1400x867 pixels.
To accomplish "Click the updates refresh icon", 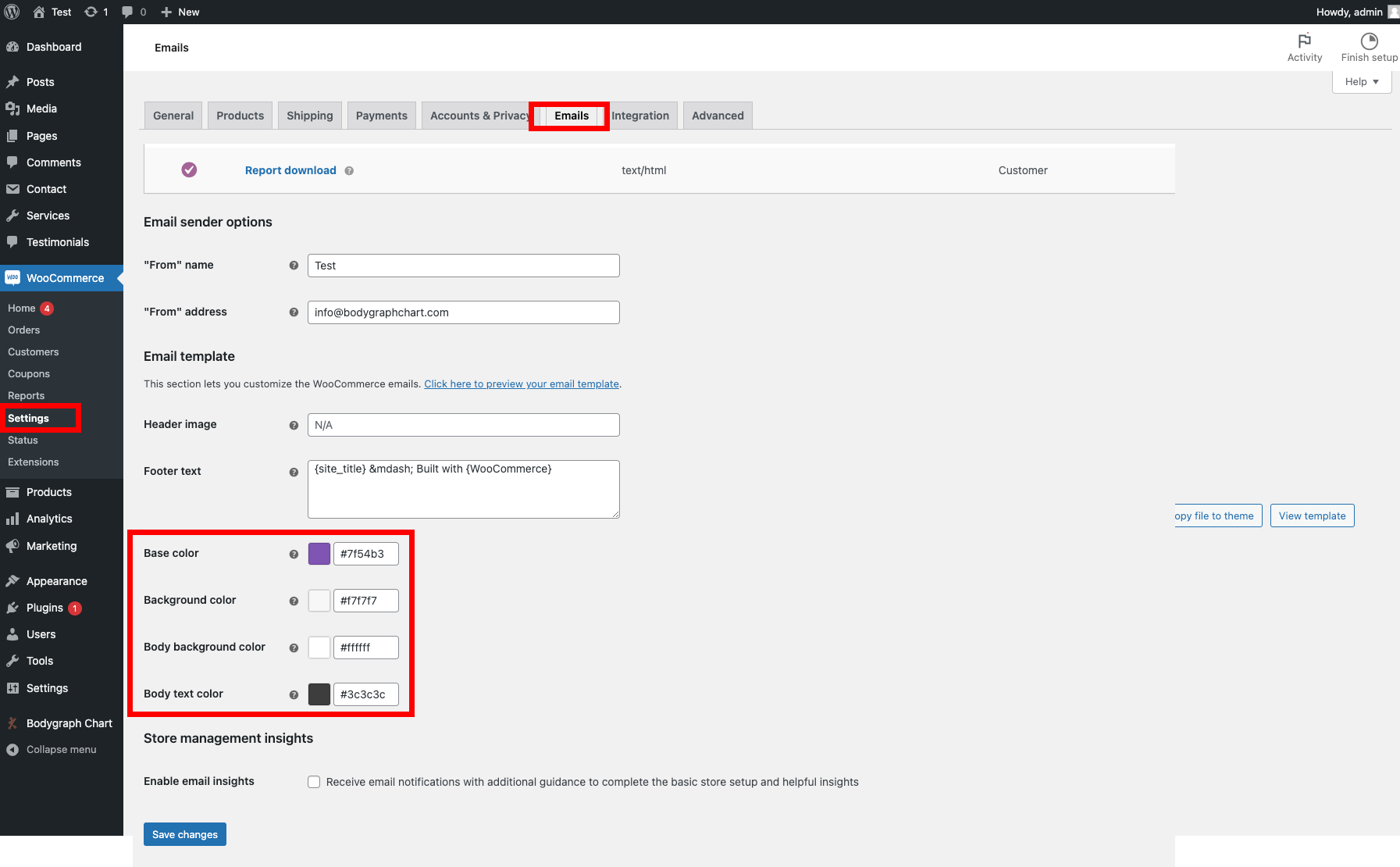I will pyautogui.click(x=91, y=12).
